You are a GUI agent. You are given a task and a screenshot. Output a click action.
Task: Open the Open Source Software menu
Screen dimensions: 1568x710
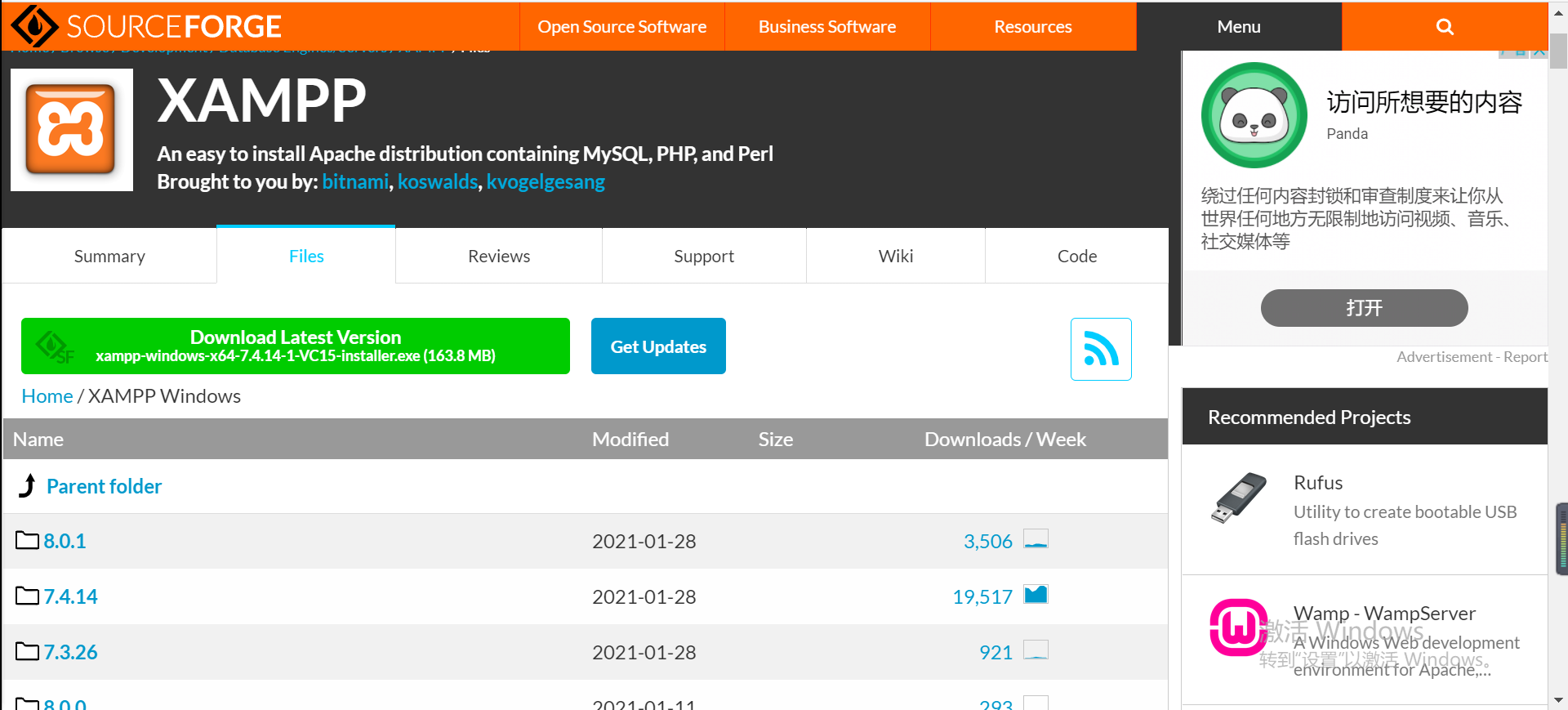(x=621, y=27)
